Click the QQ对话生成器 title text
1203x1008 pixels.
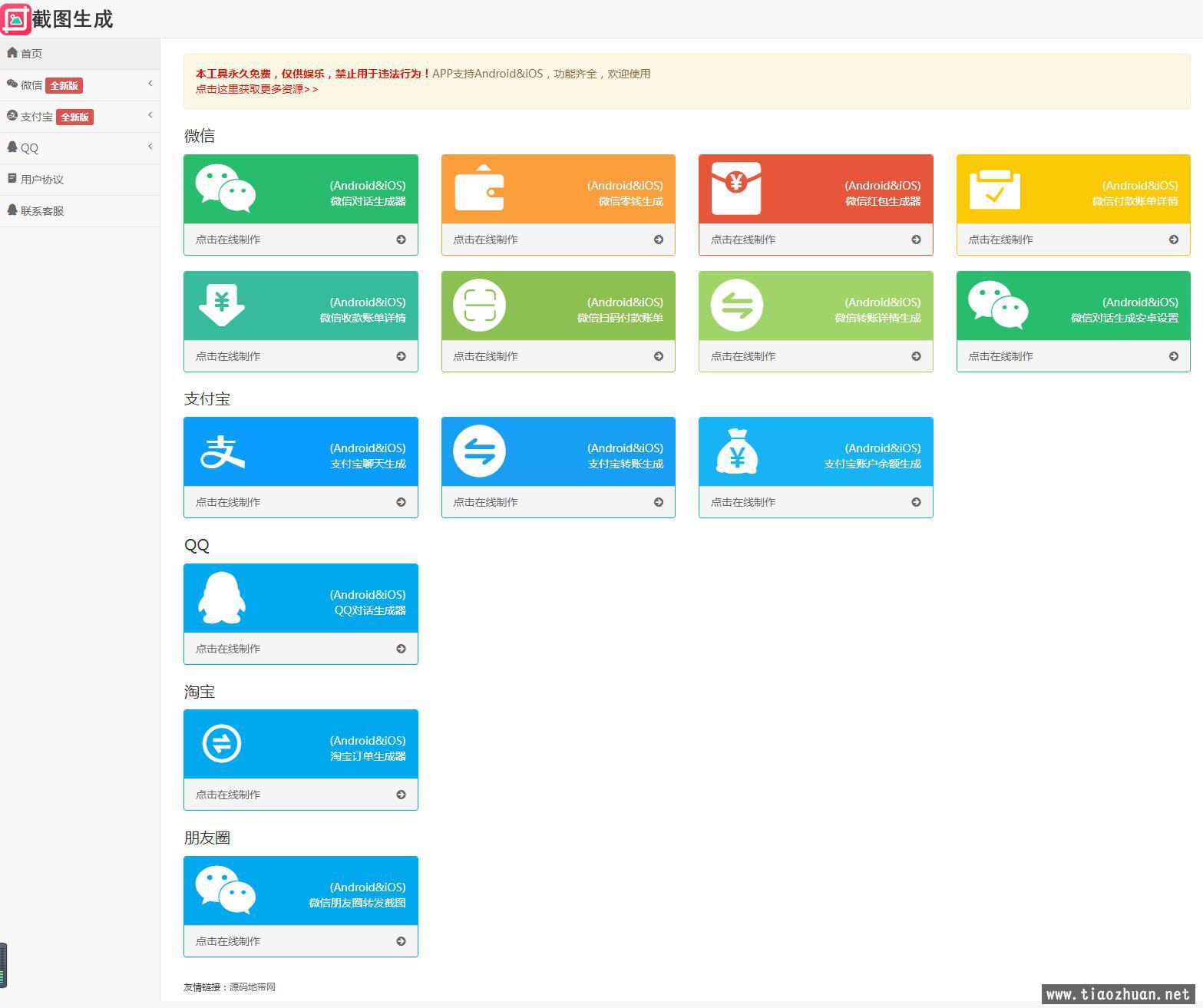(x=370, y=610)
